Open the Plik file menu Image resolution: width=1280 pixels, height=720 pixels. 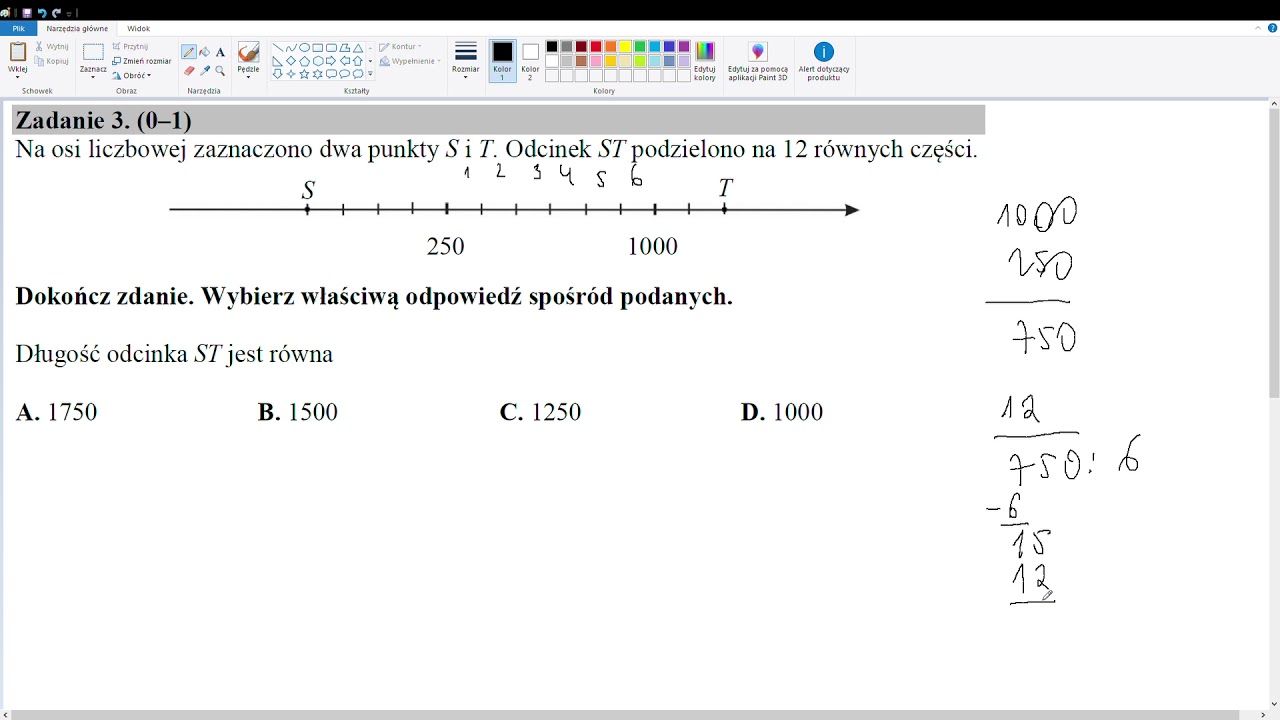[x=18, y=29]
